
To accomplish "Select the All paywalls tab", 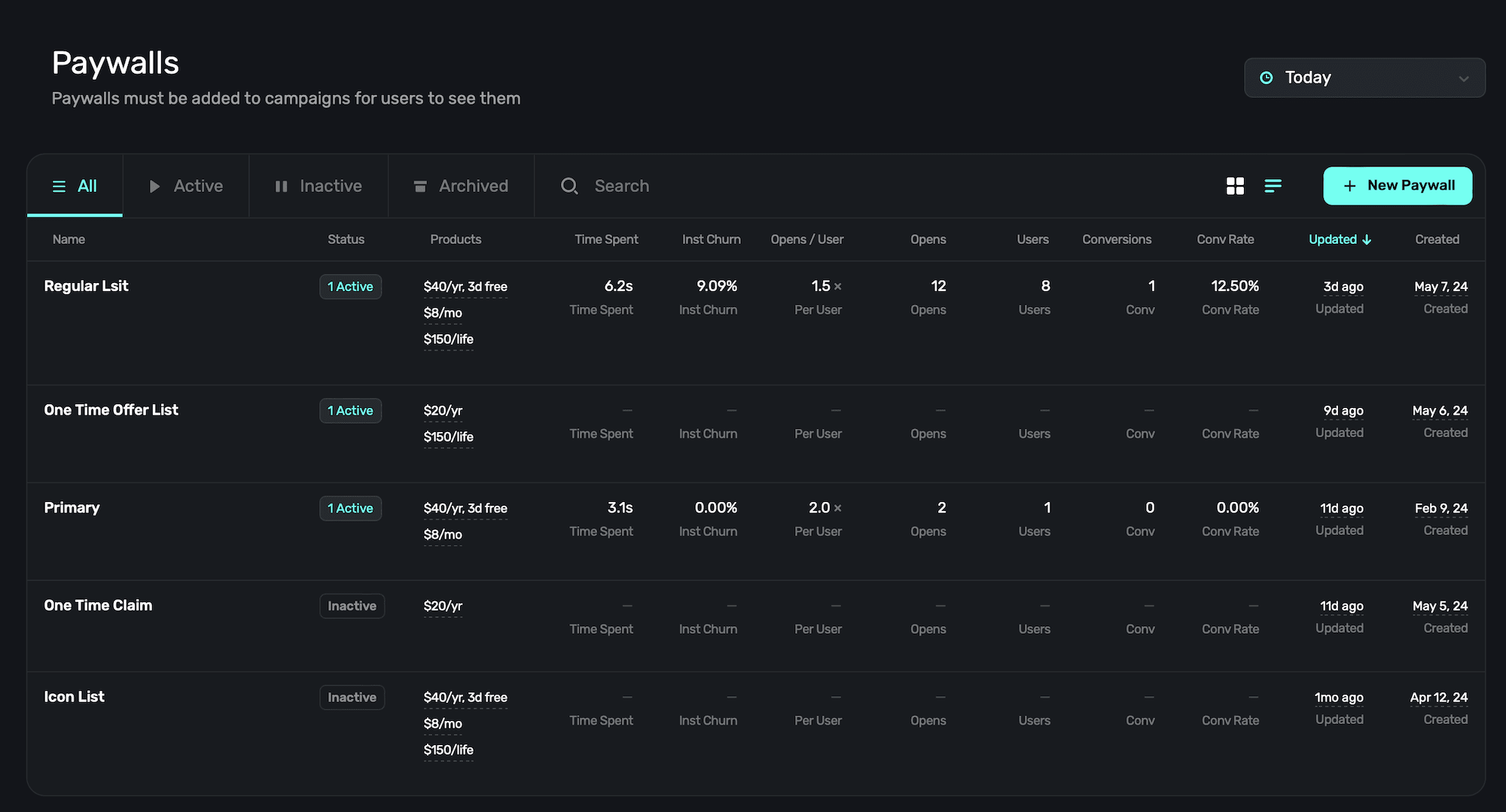I will coord(75,186).
